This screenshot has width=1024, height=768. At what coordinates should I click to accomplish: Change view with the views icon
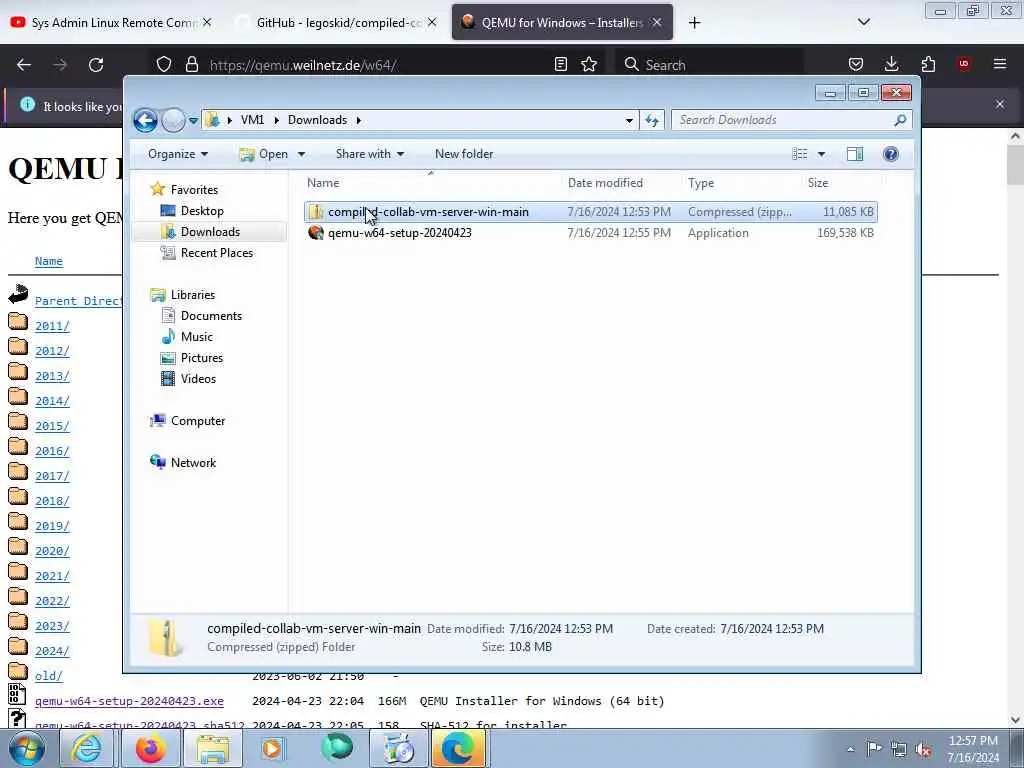click(799, 154)
